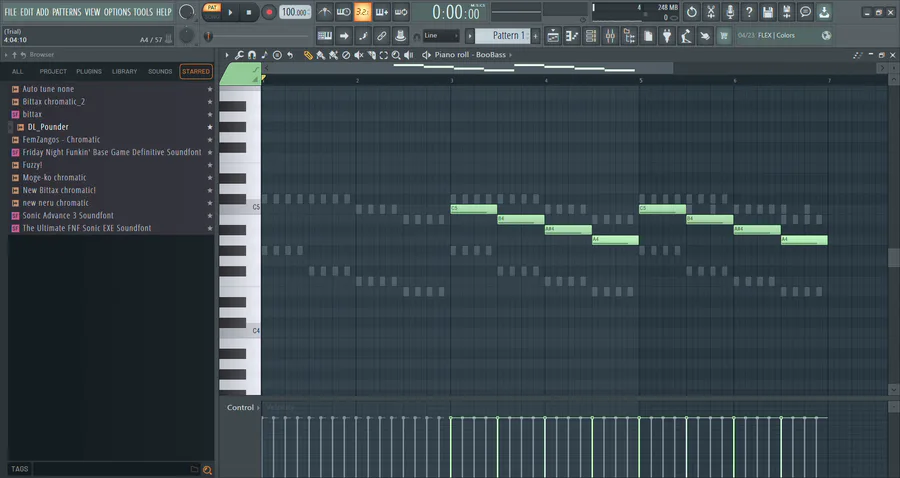900x478 pixels.
Task: Click the shopping cart content library icon
Action: 724,36
